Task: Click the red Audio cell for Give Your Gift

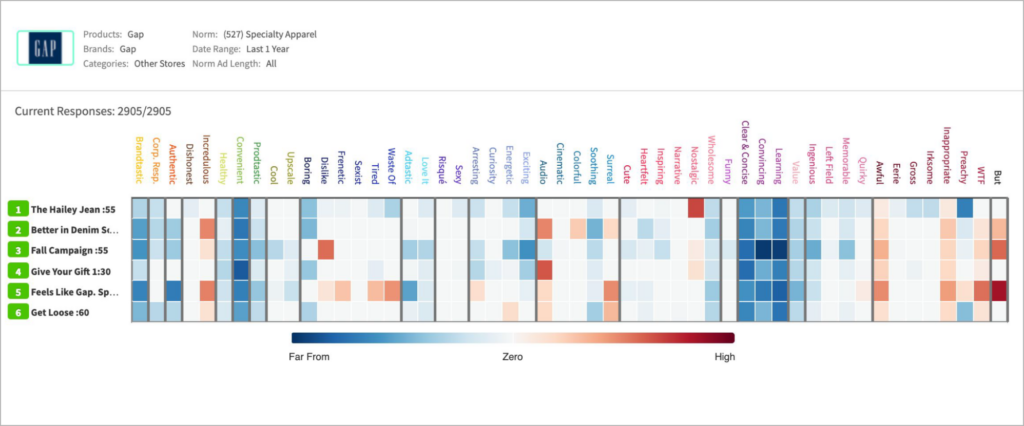Action: pos(544,270)
